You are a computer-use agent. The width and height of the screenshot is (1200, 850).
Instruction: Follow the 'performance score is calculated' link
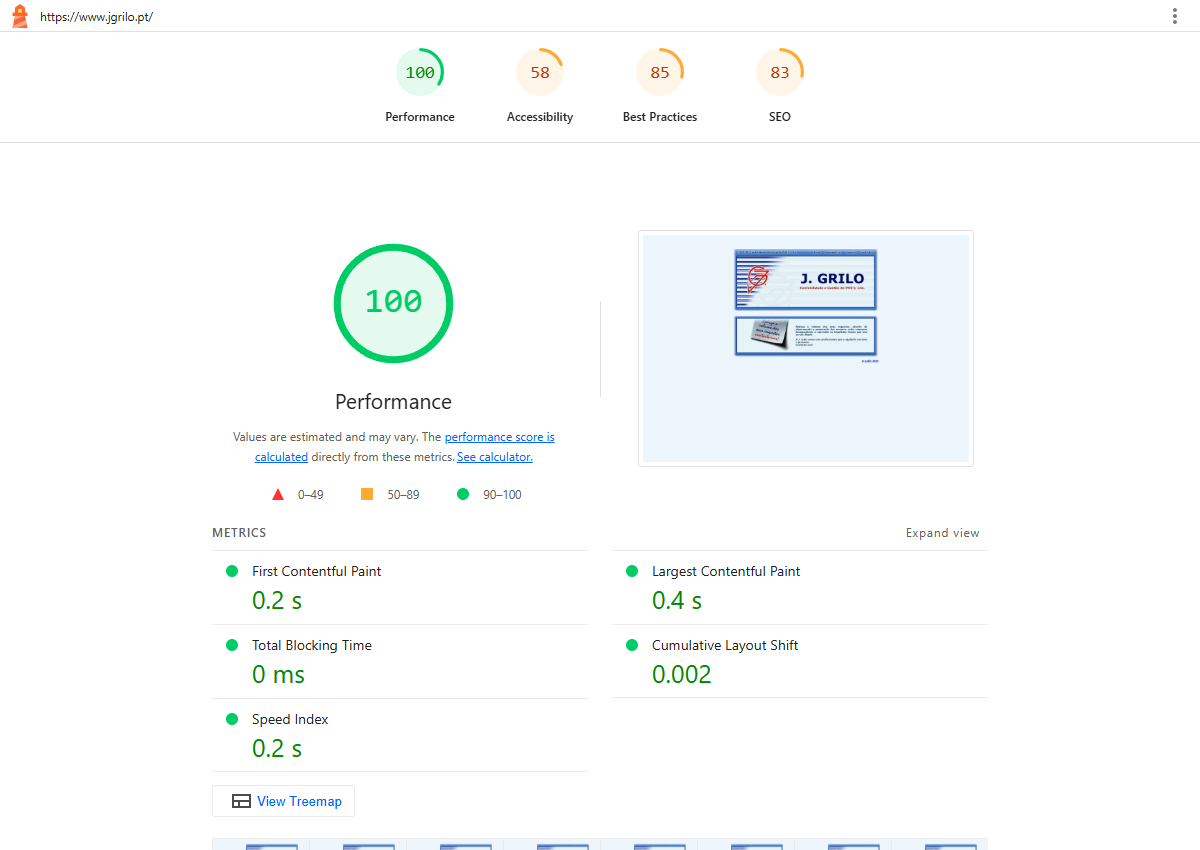(405, 447)
